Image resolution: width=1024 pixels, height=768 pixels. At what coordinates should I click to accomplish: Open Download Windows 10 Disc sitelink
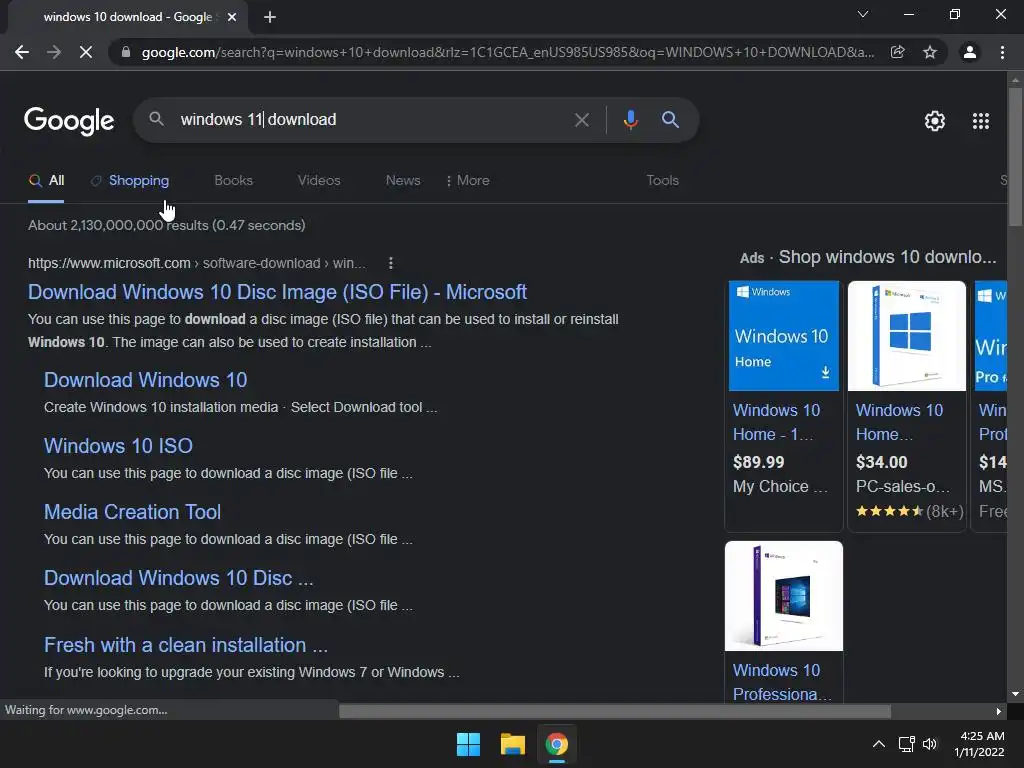[x=178, y=578]
